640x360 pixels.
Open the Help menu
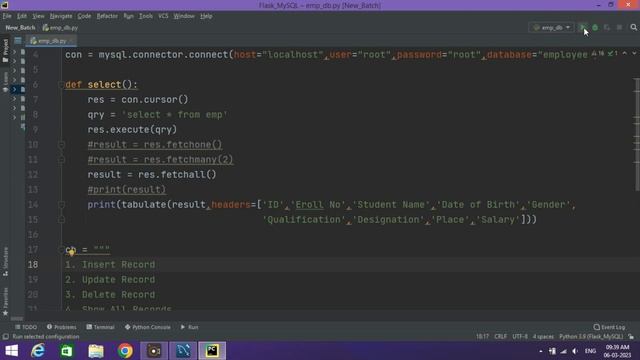[x=206, y=16]
